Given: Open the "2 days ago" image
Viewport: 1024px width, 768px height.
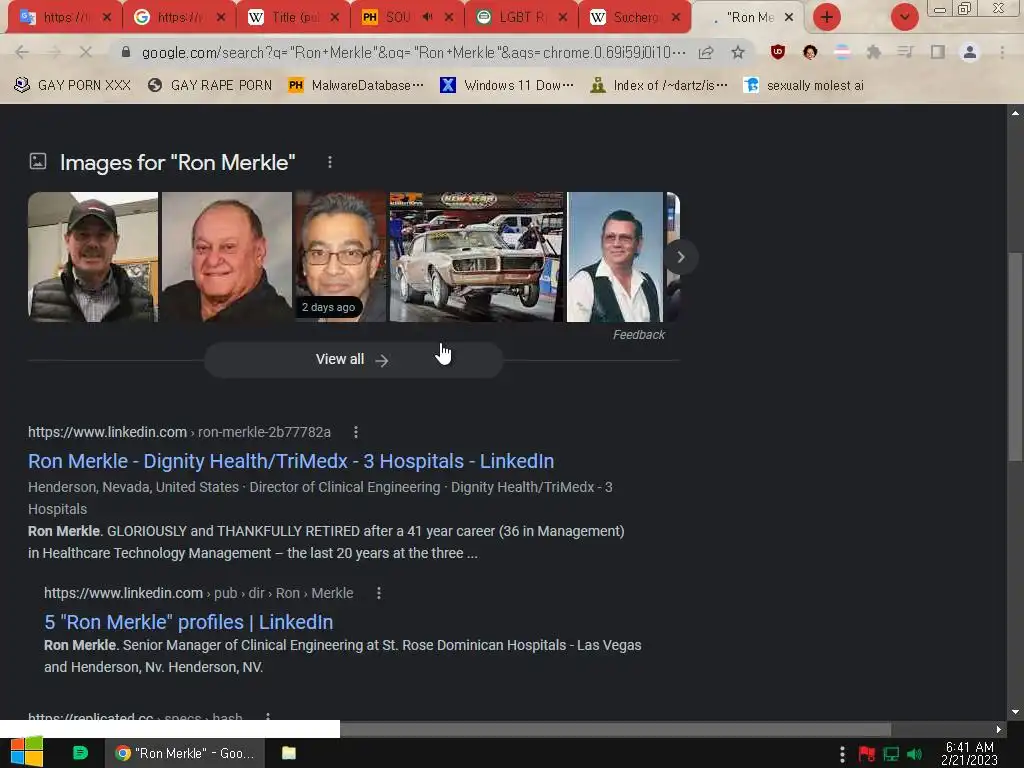Looking at the screenshot, I should [341, 257].
